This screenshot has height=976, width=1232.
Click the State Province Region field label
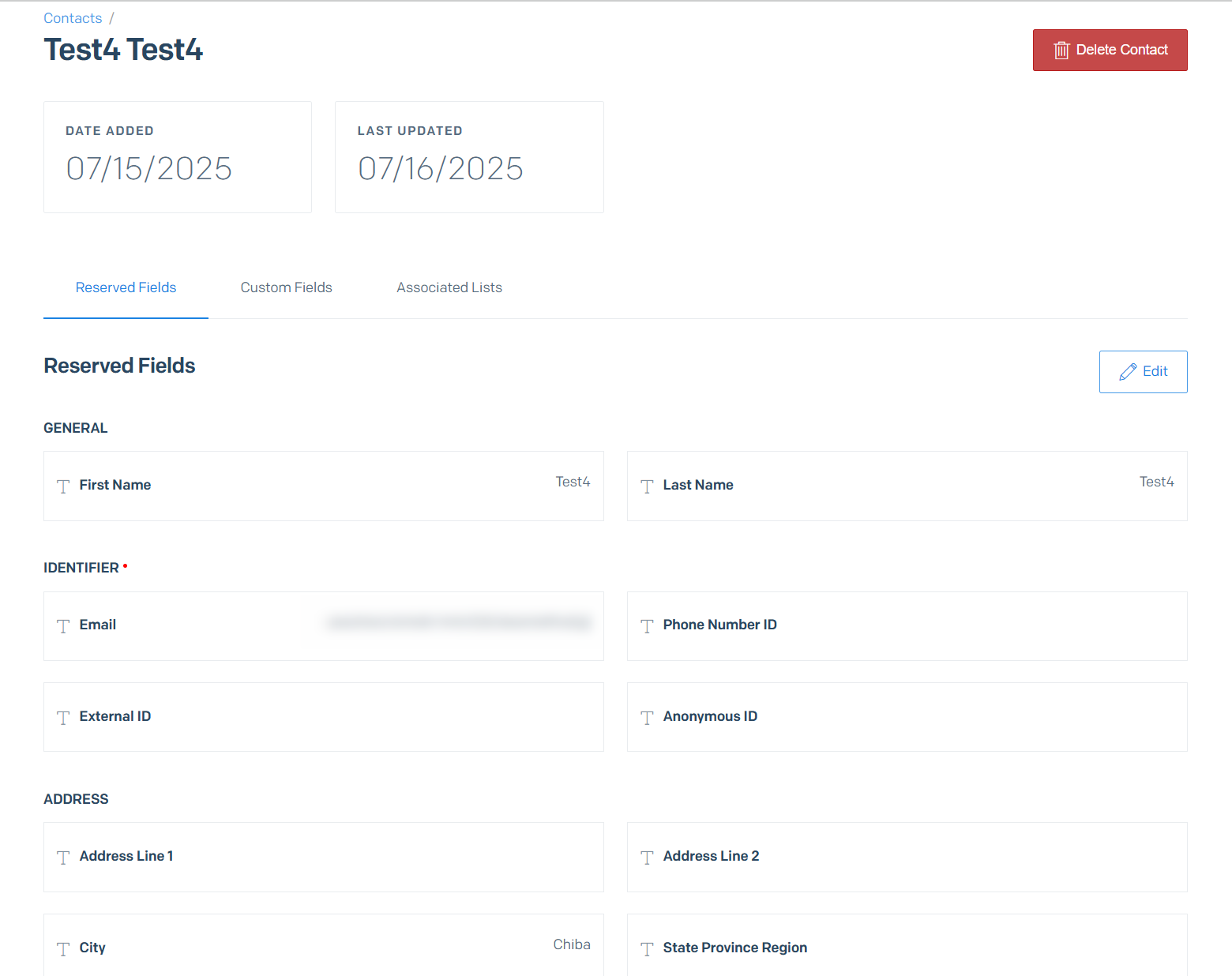[735, 948]
